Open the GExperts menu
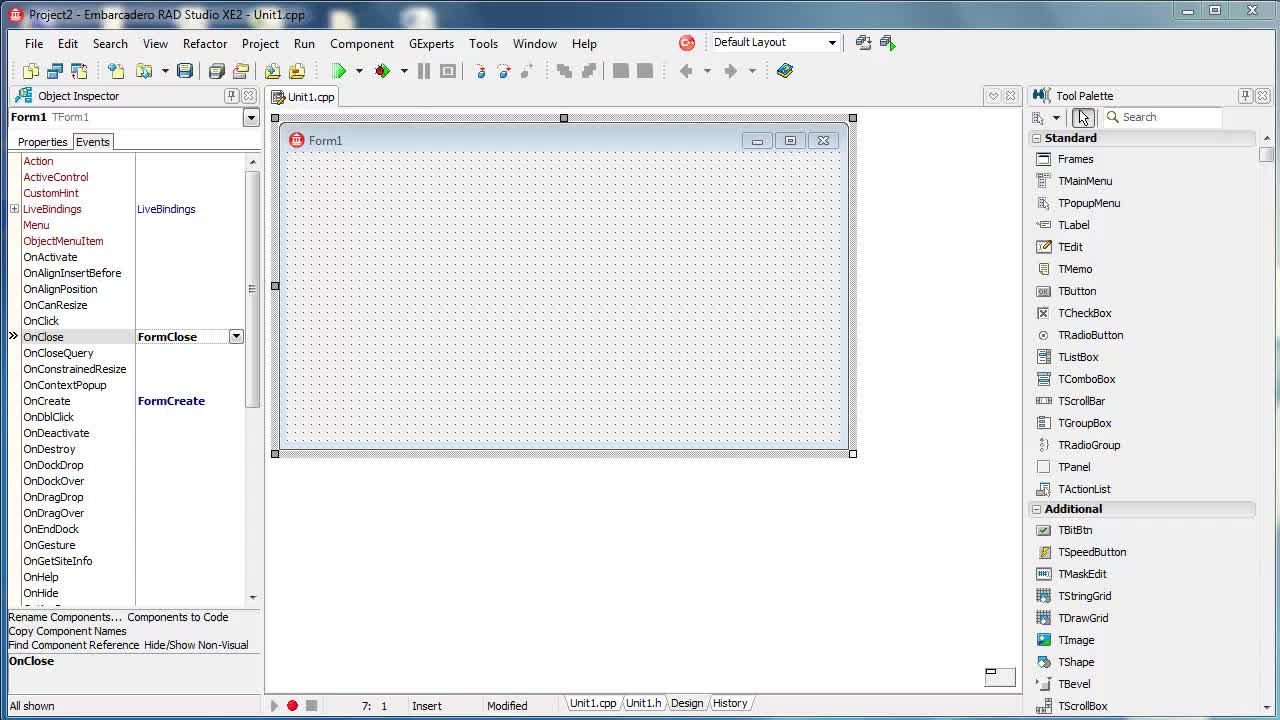Image resolution: width=1280 pixels, height=720 pixels. tap(431, 44)
